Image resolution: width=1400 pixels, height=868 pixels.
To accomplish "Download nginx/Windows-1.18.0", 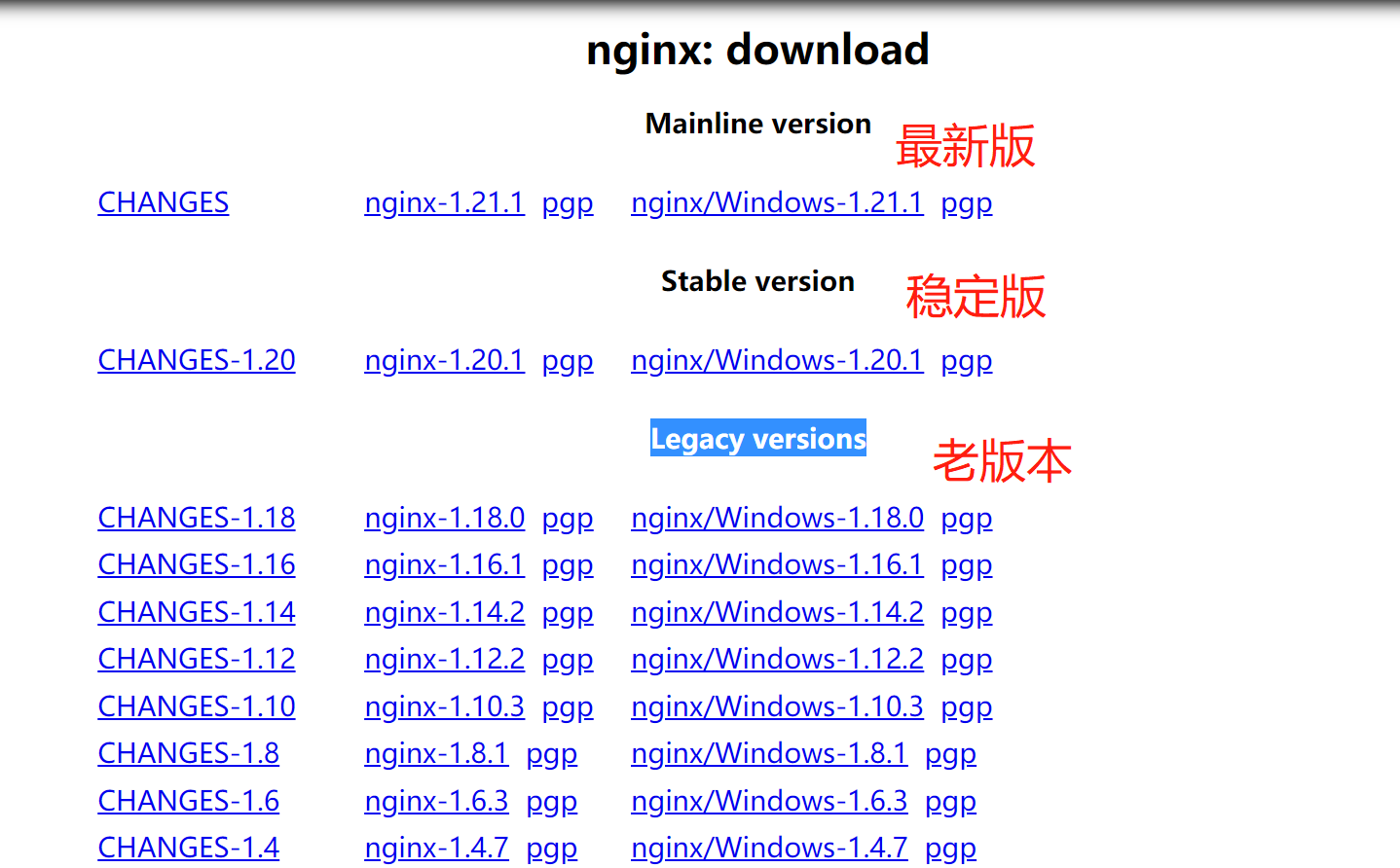I will [x=777, y=518].
